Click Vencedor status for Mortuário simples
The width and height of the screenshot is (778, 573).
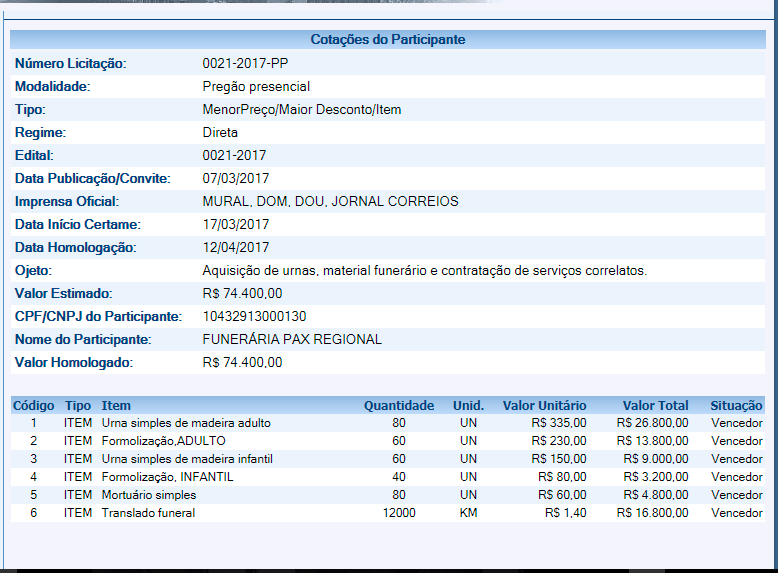736,495
